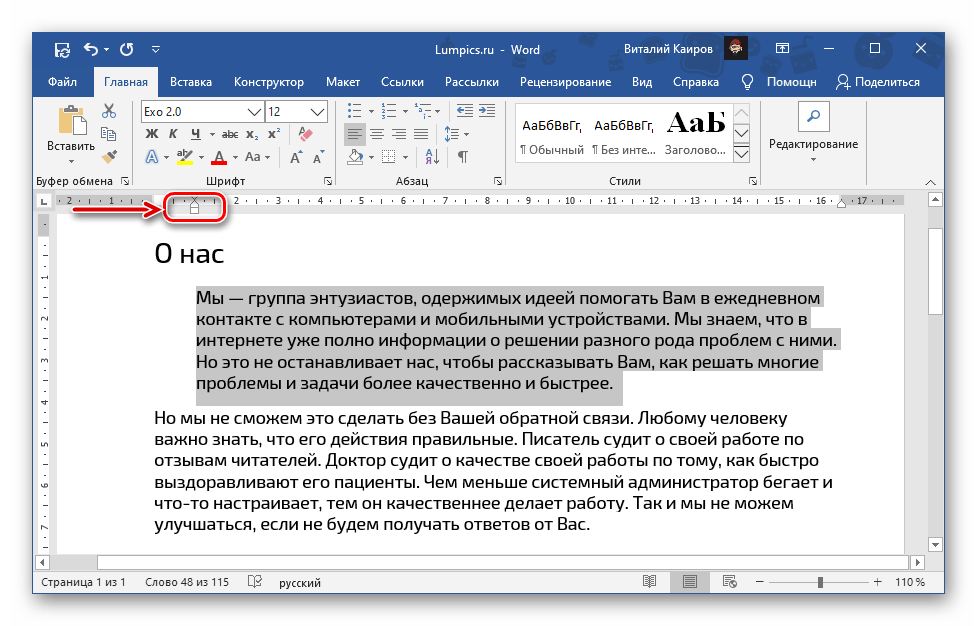Click the ruler tab selector
977x626 pixels.
[x=43, y=201]
